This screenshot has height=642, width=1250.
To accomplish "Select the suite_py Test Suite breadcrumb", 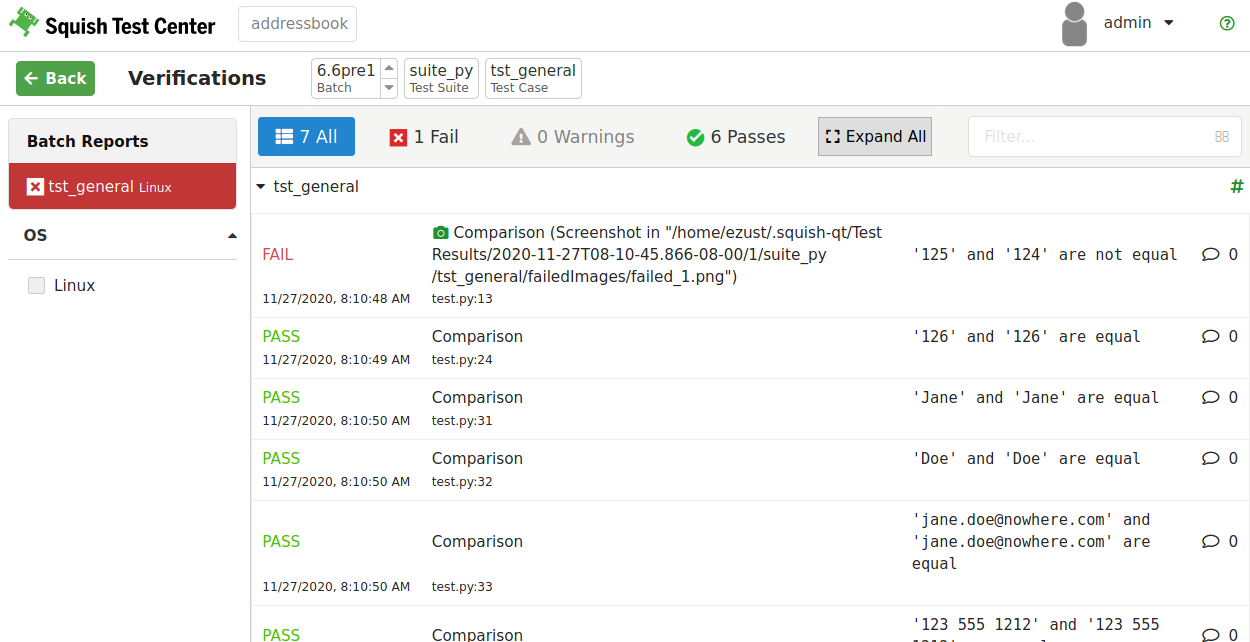I will [x=440, y=77].
